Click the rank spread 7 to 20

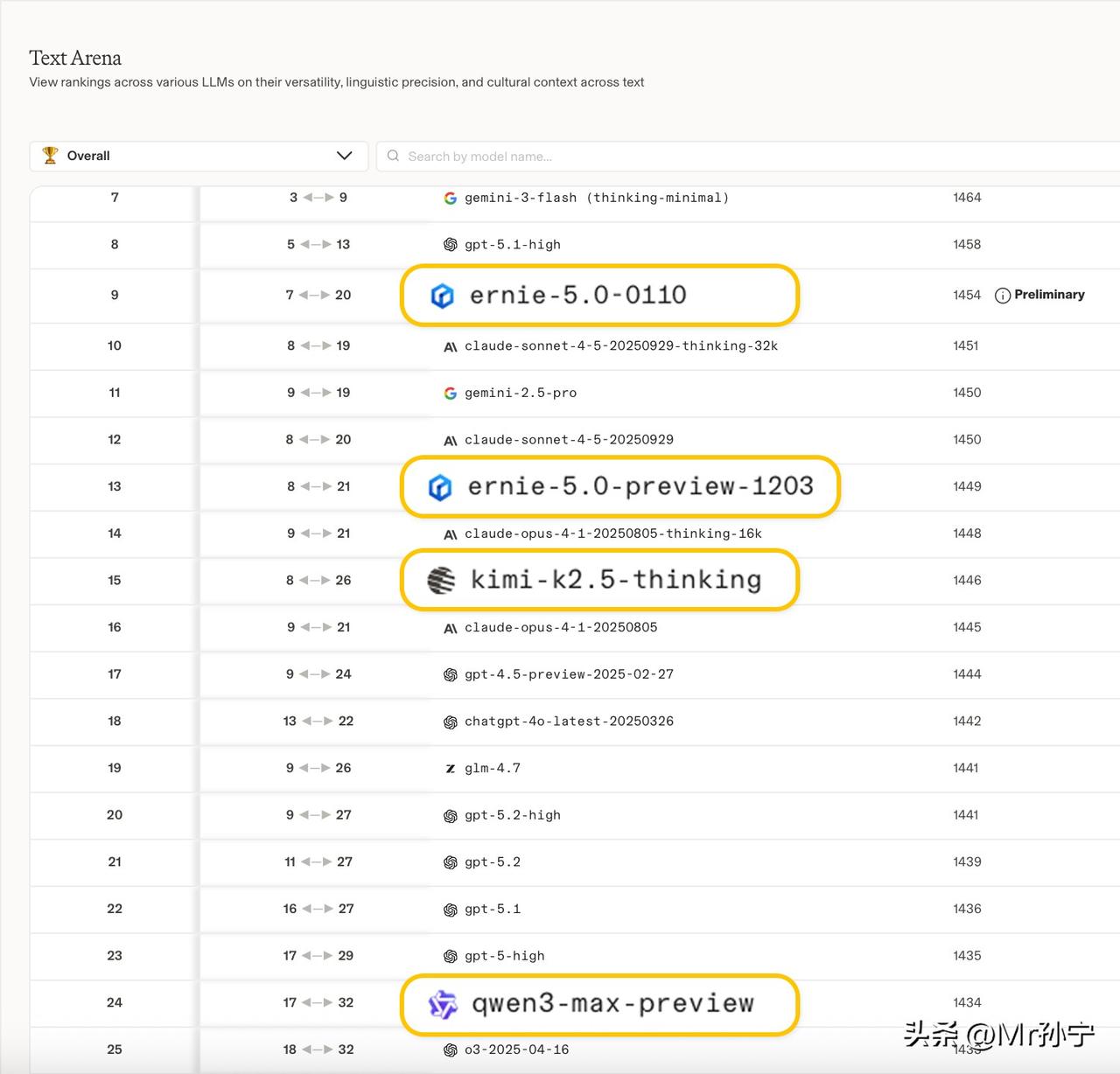318,296
